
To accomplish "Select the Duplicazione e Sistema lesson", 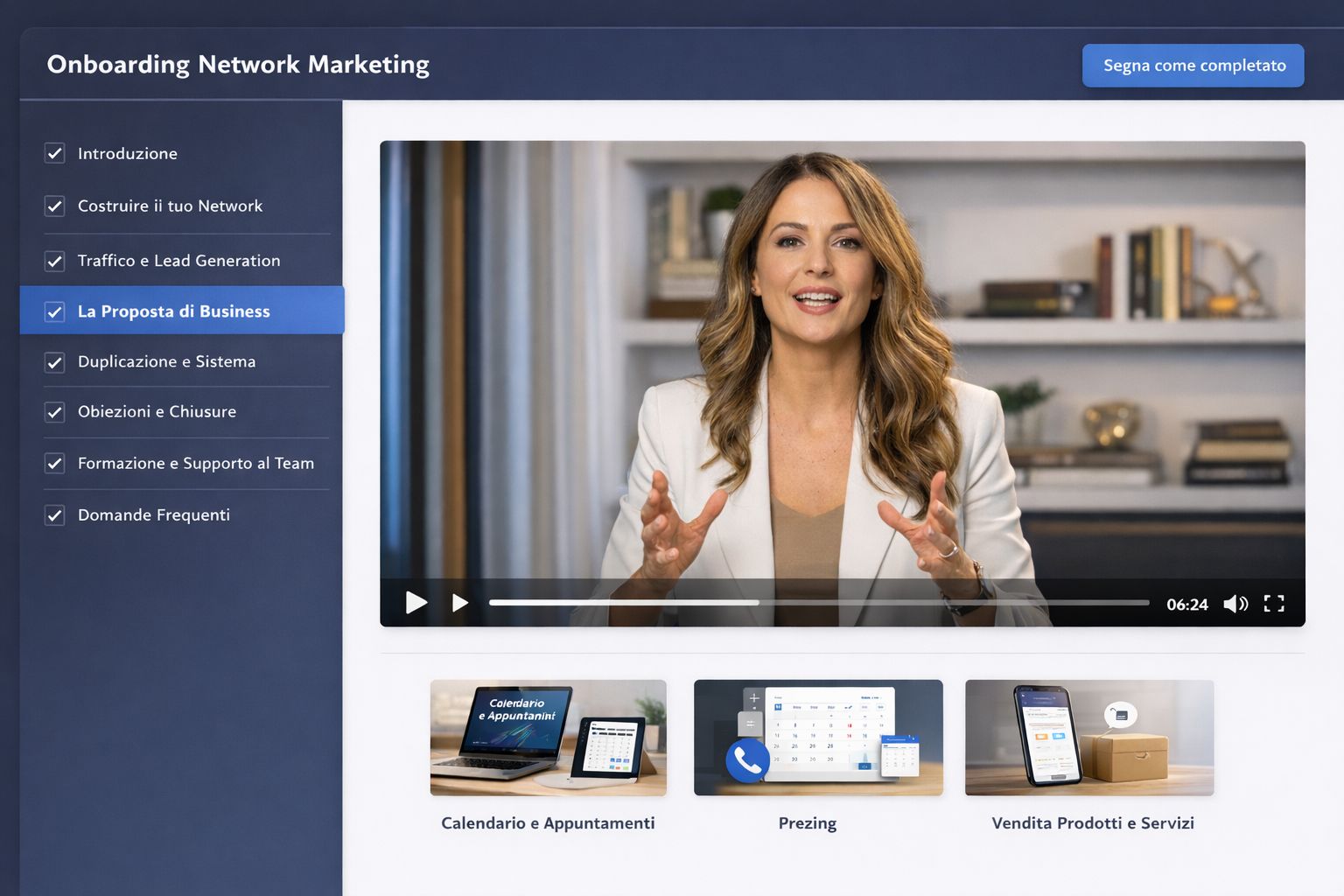I will coord(166,362).
